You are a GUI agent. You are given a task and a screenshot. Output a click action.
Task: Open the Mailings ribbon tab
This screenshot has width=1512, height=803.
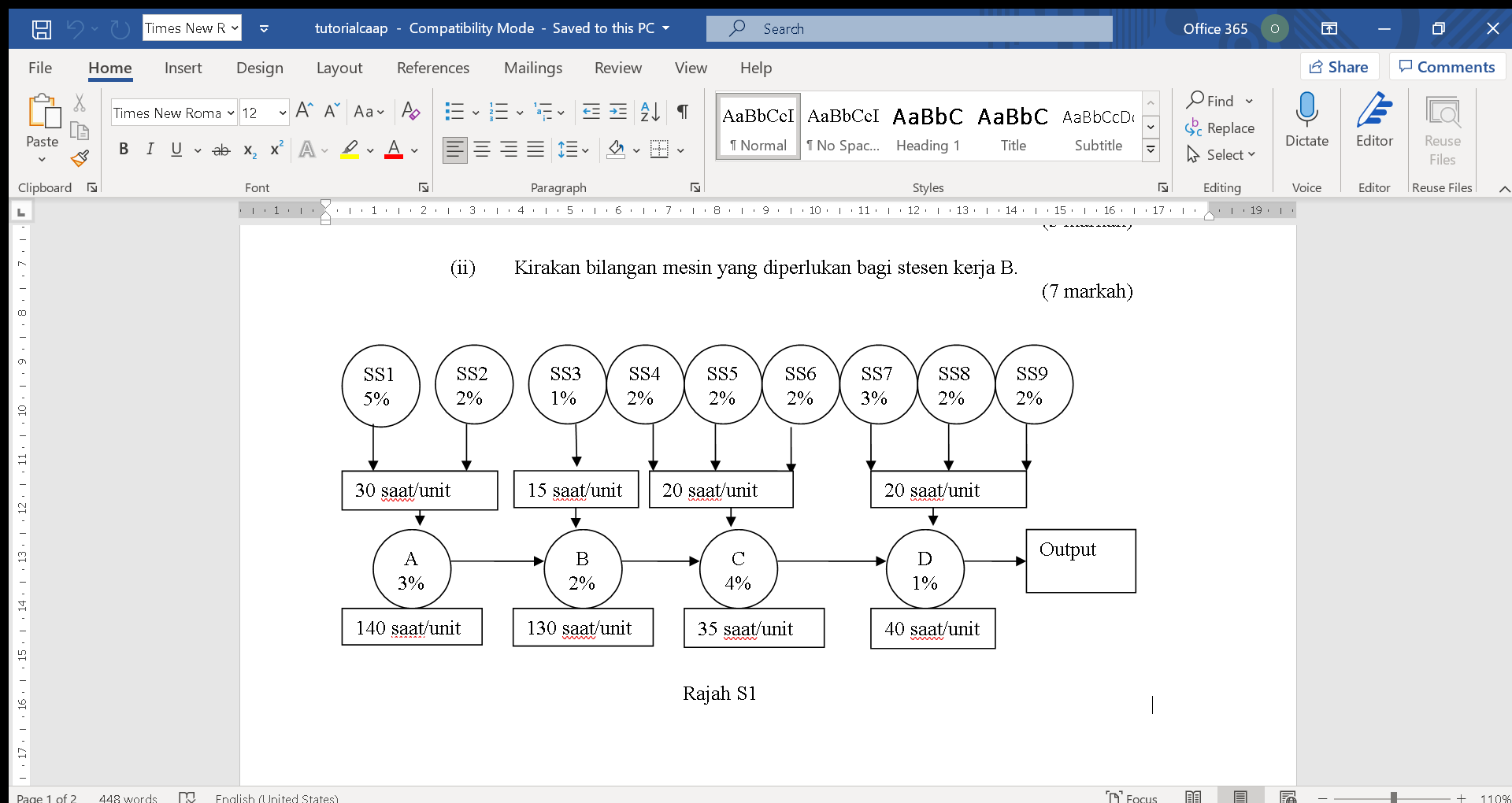533,68
